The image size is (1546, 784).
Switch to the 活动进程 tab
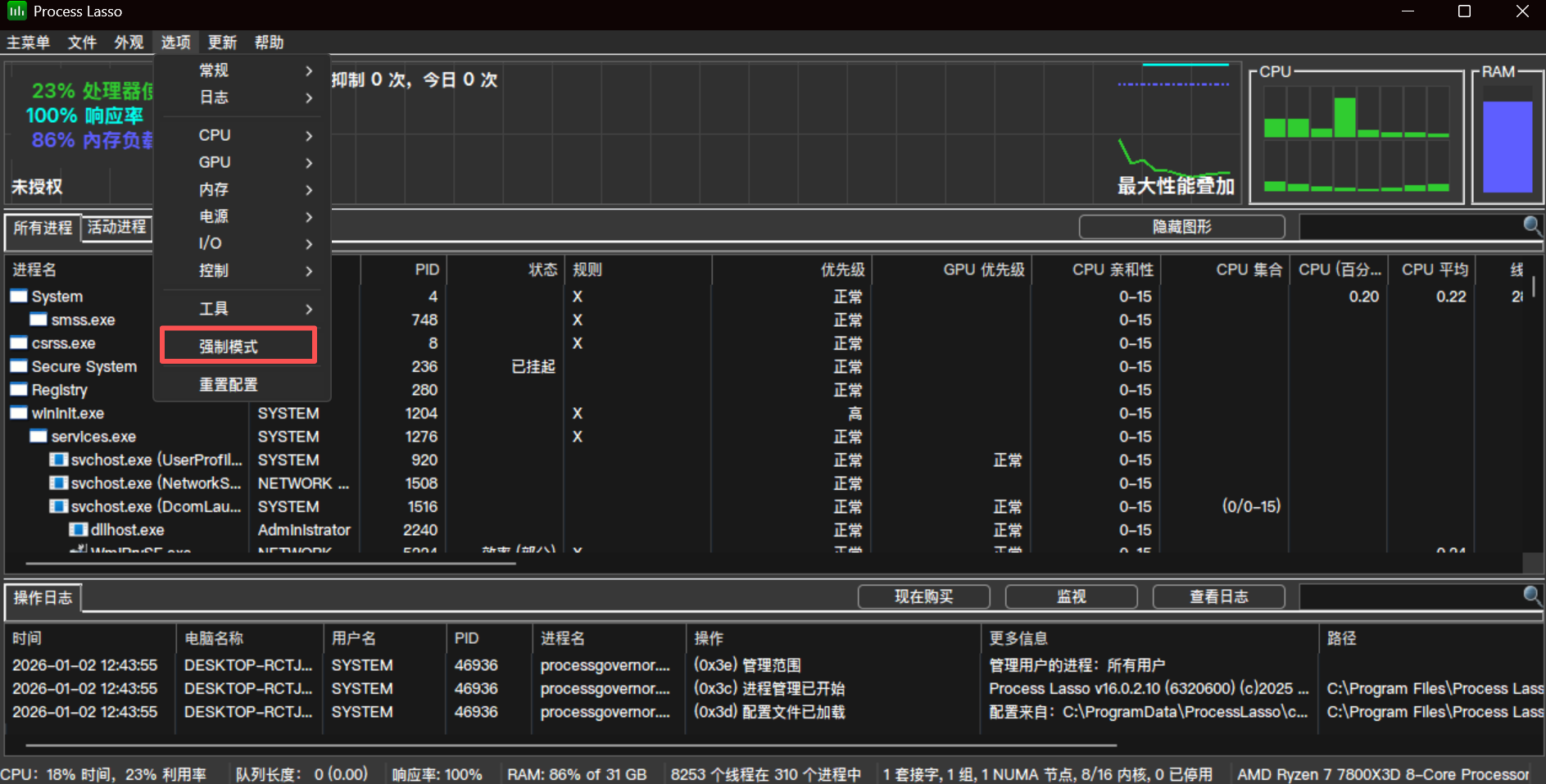pos(117,227)
